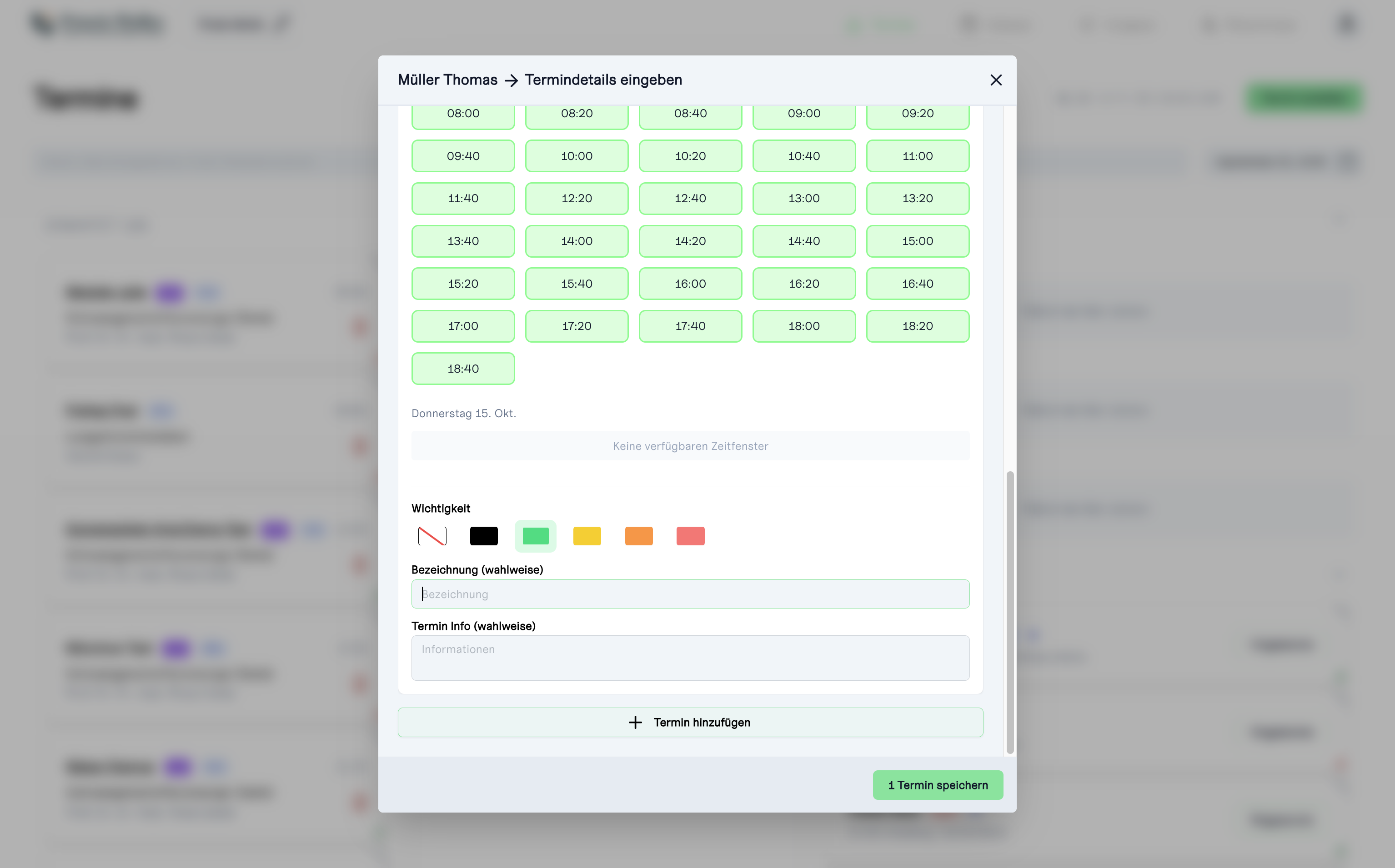1395x868 pixels.
Task: Click into the Termin Info text area
Action: [x=690, y=657]
